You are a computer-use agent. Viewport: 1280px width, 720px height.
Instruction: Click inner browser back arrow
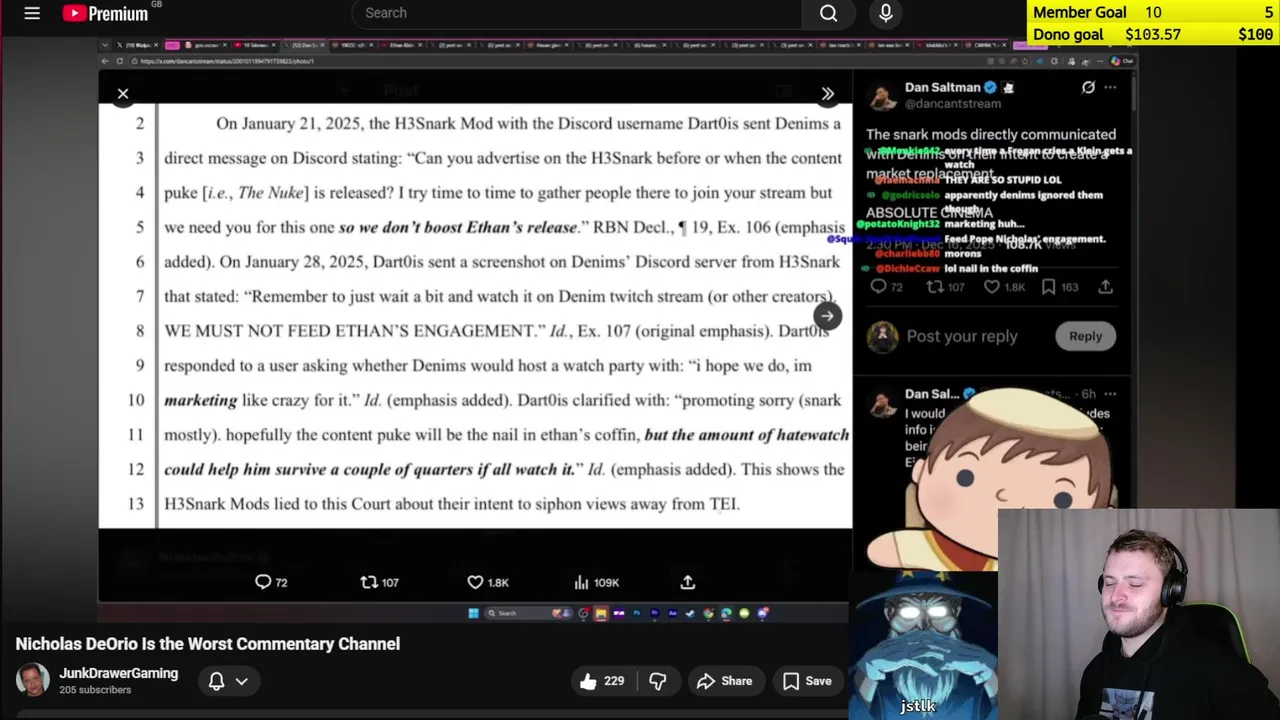(105, 61)
